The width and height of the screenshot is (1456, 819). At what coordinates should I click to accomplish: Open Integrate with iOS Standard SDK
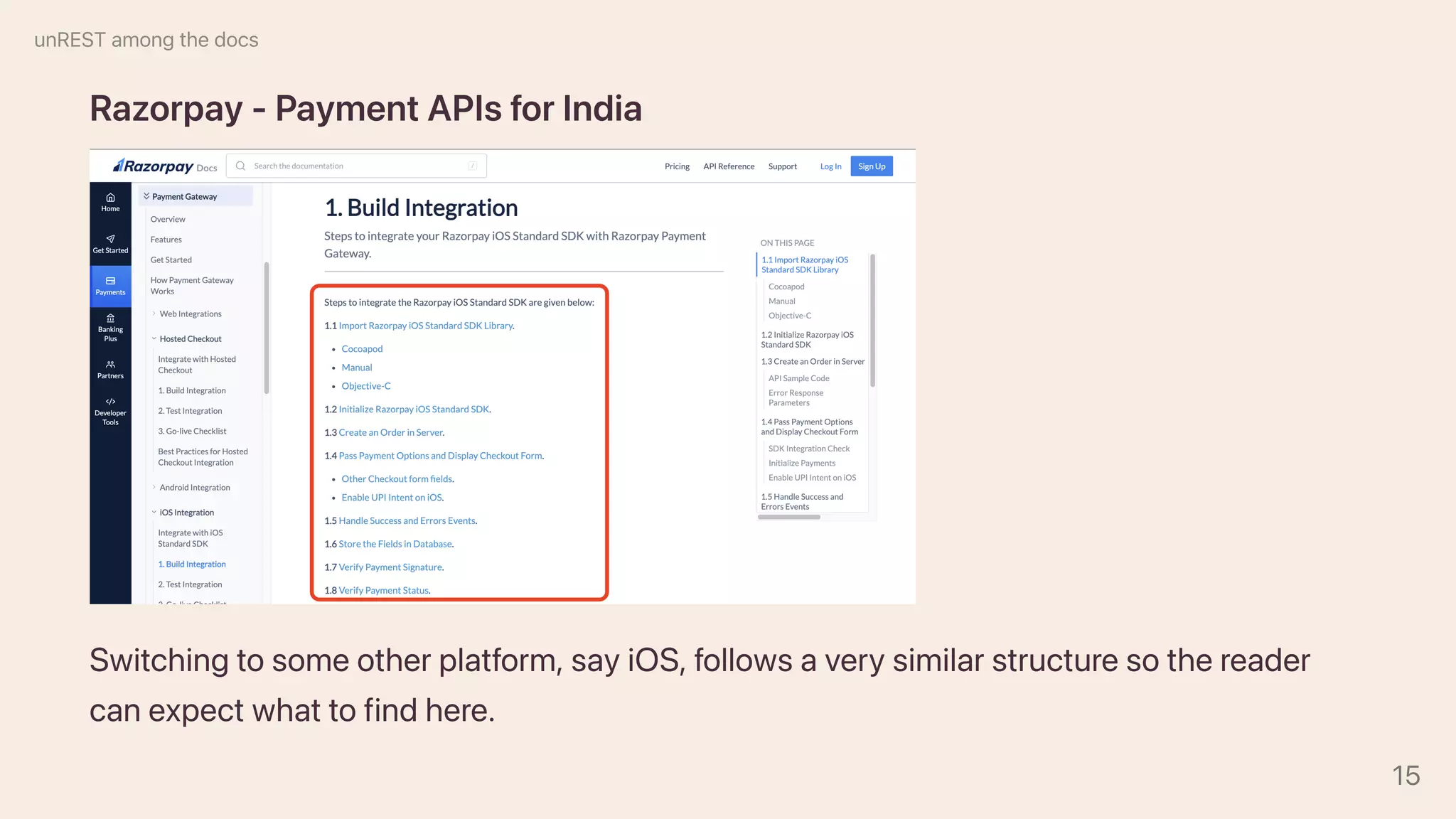(190, 537)
